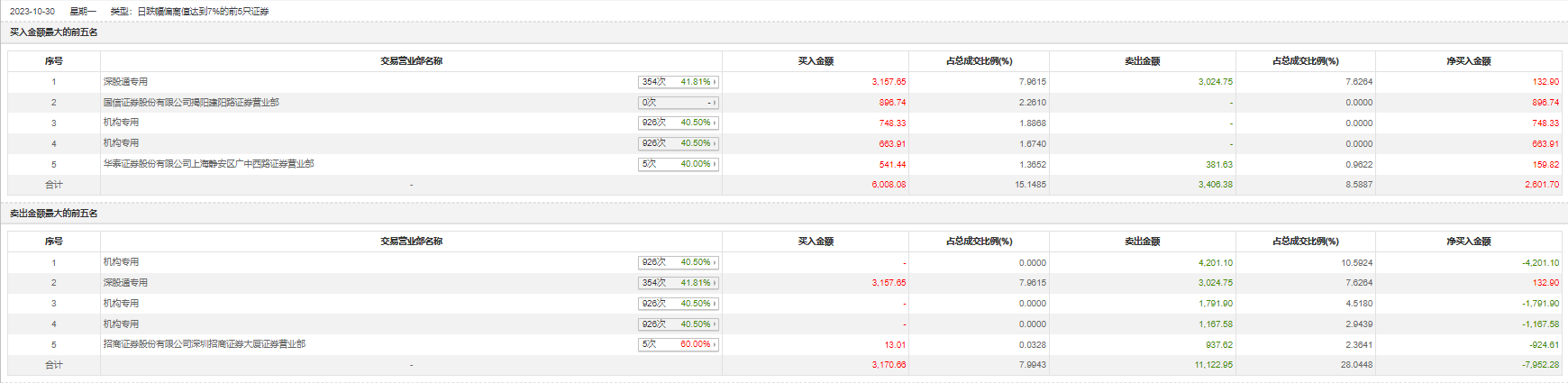Click the arrow on row 3's 926次 badge in the sell table
The width and height of the screenshot is (1568, 383).
(715, 304)
